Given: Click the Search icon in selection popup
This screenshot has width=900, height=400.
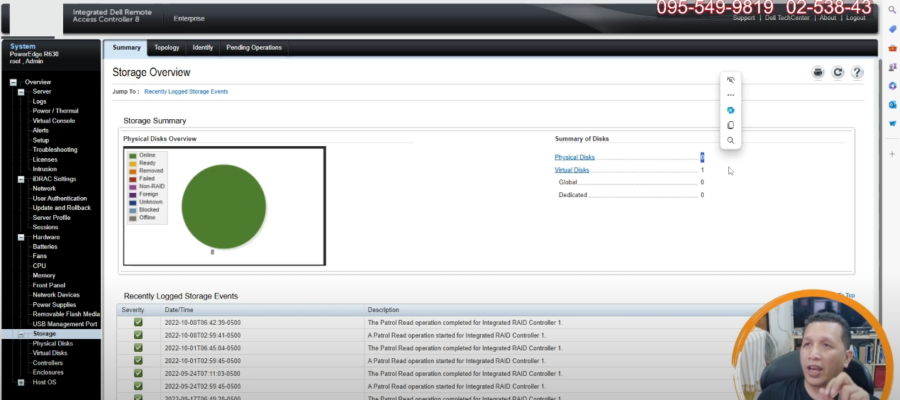Looking at the screenshot, I should click(731, 140).
